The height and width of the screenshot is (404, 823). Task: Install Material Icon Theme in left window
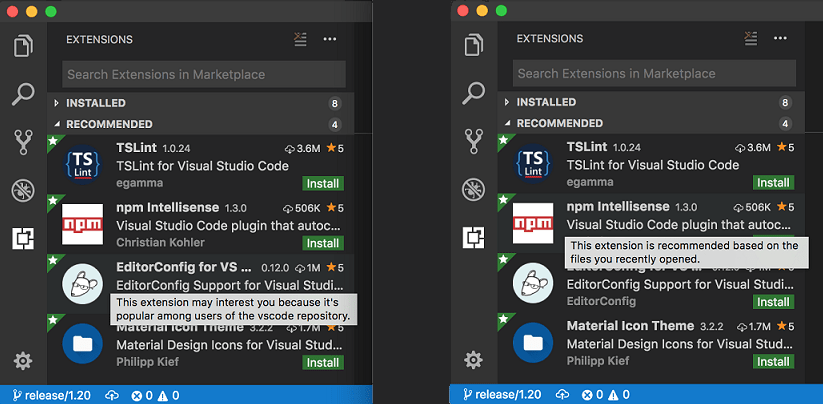coord(323,363)
